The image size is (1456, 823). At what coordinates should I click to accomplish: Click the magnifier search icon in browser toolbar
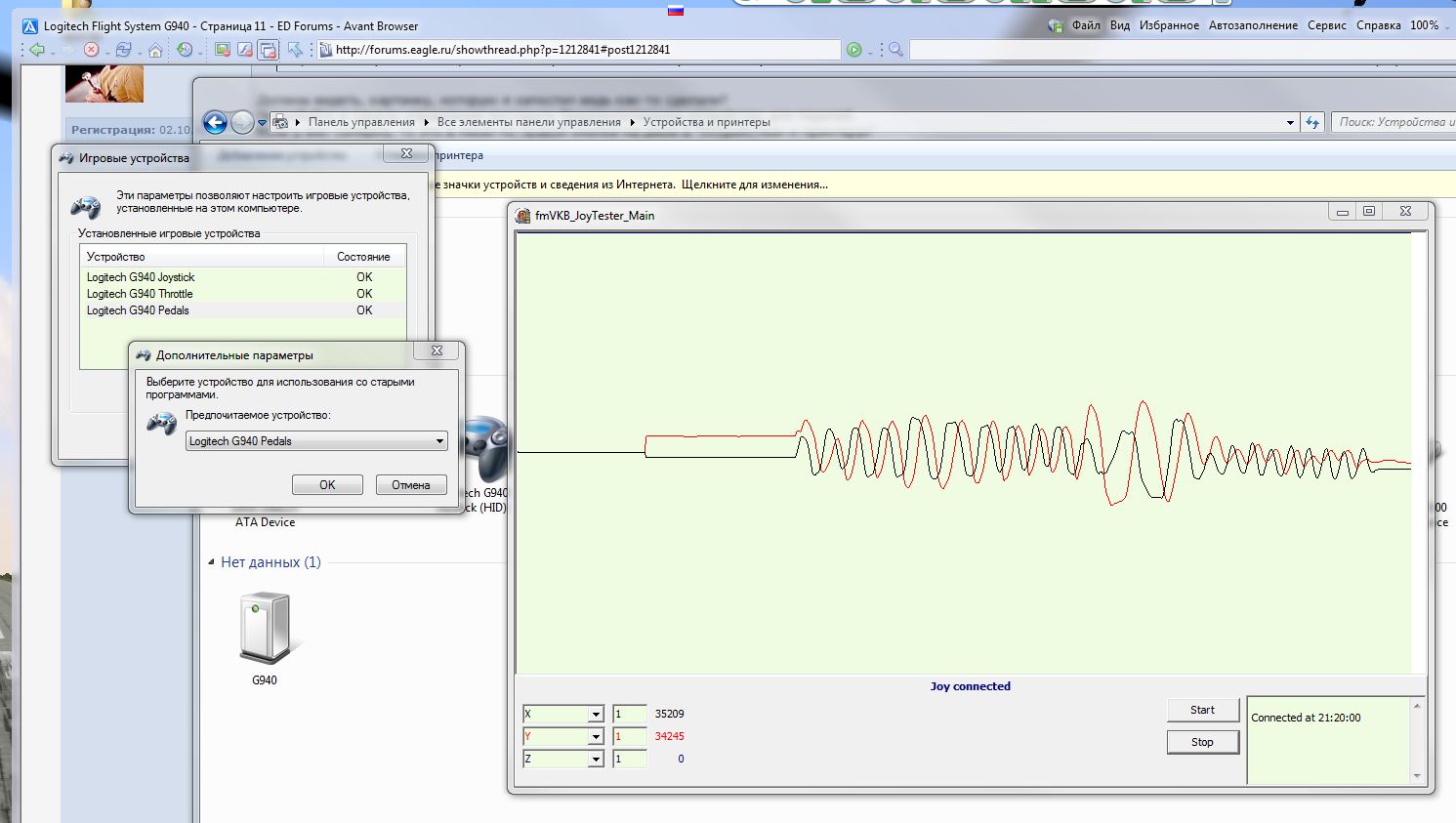895,50
